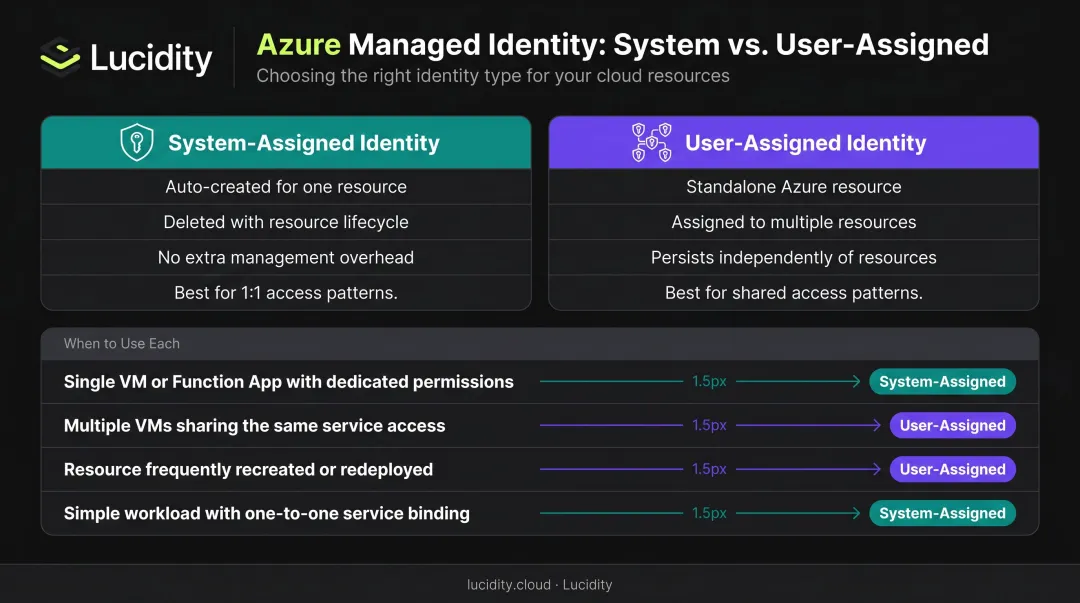
Task: Click the User-Assigned badge for Resource frequently recreated row
Action: point(953,469)
